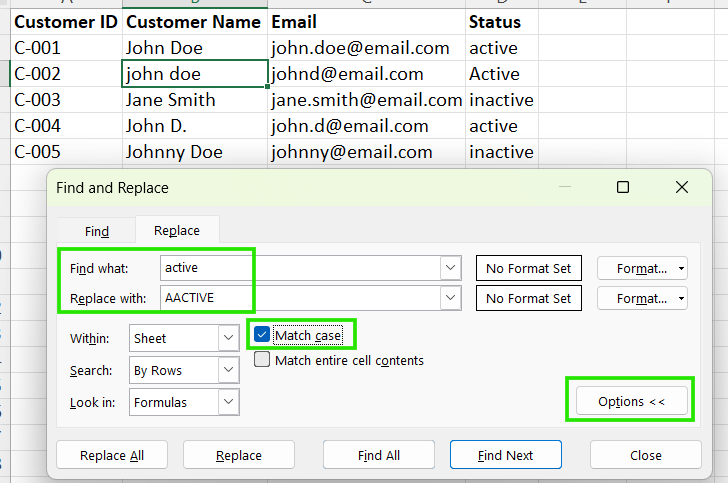
Task: Select cell containing C-002
Action: point(66,74)
